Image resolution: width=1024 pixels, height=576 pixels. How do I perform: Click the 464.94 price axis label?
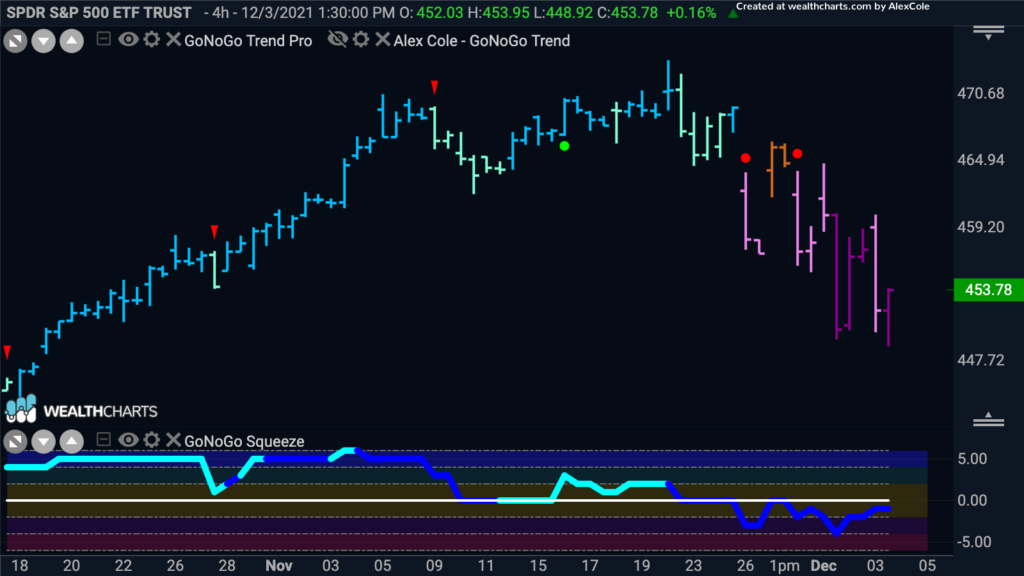[x=981, y=160]
